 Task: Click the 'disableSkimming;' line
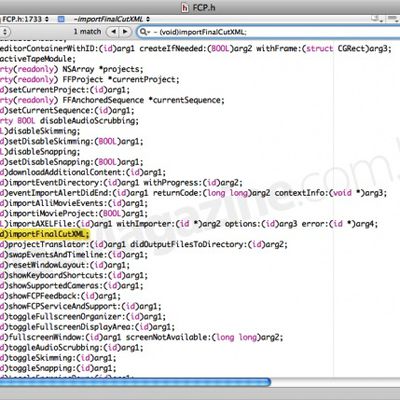40,131
